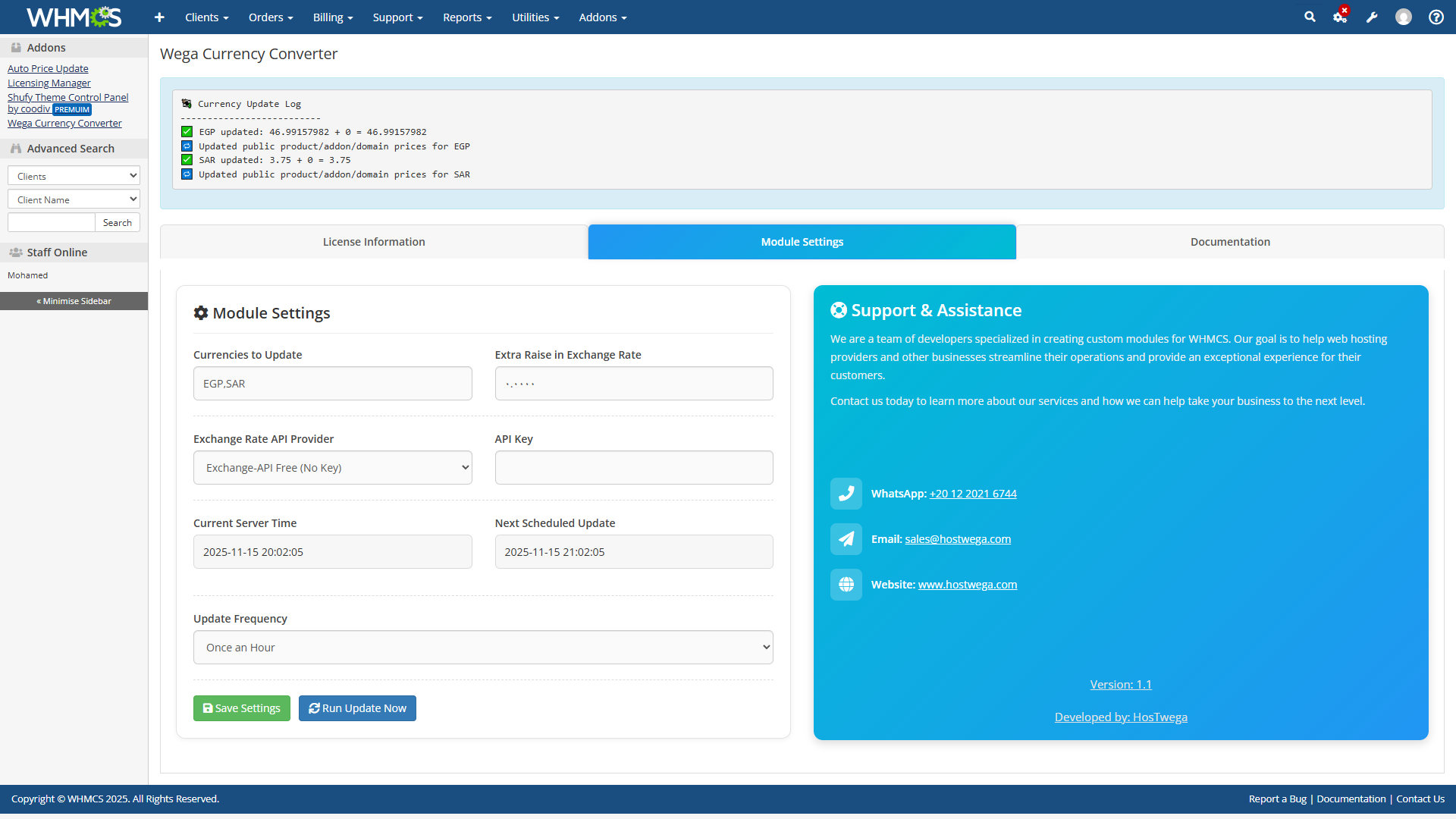Click the plus quick-add icon

(159, 17)
